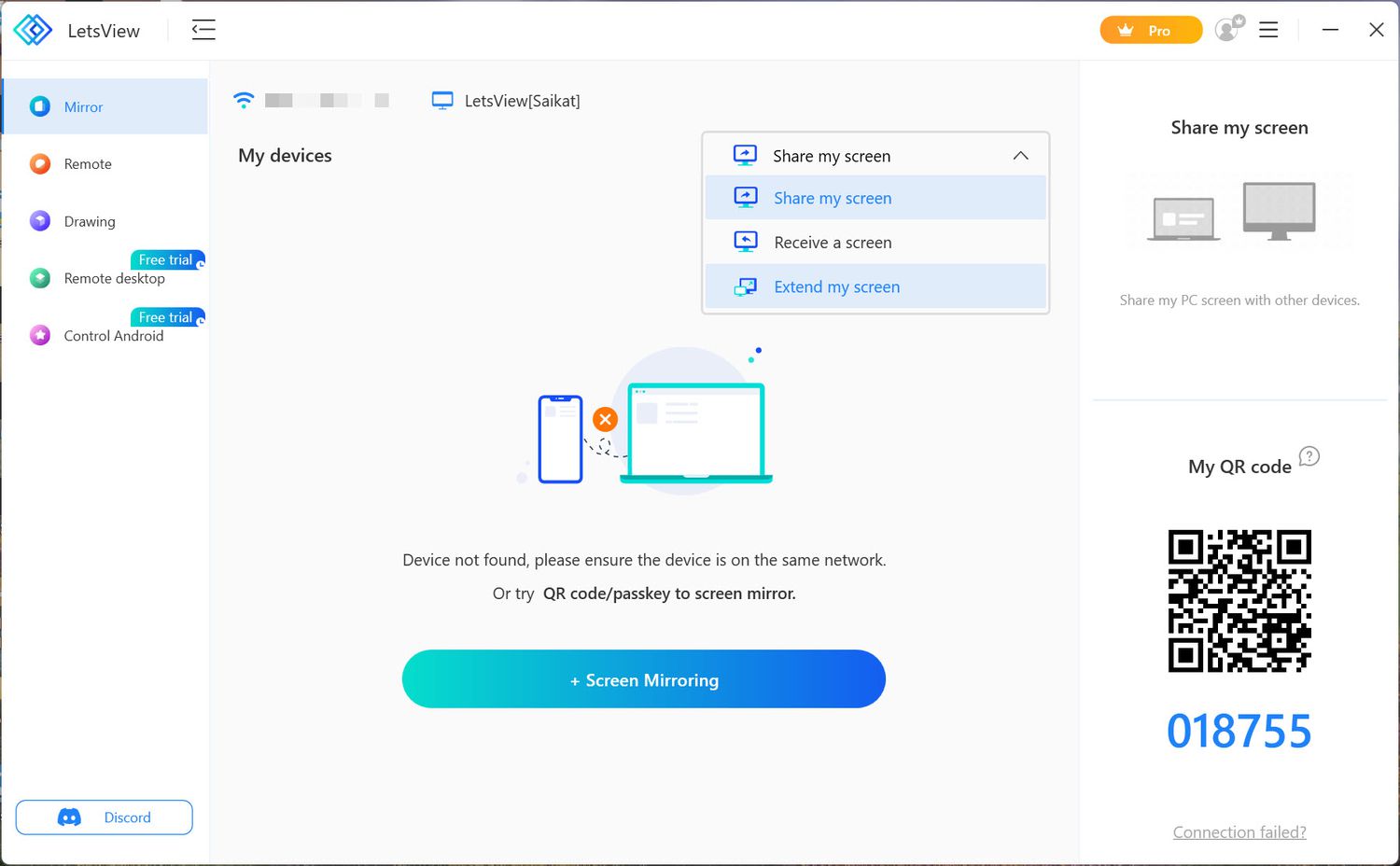Switch to the Mirror section

[83, 107]
